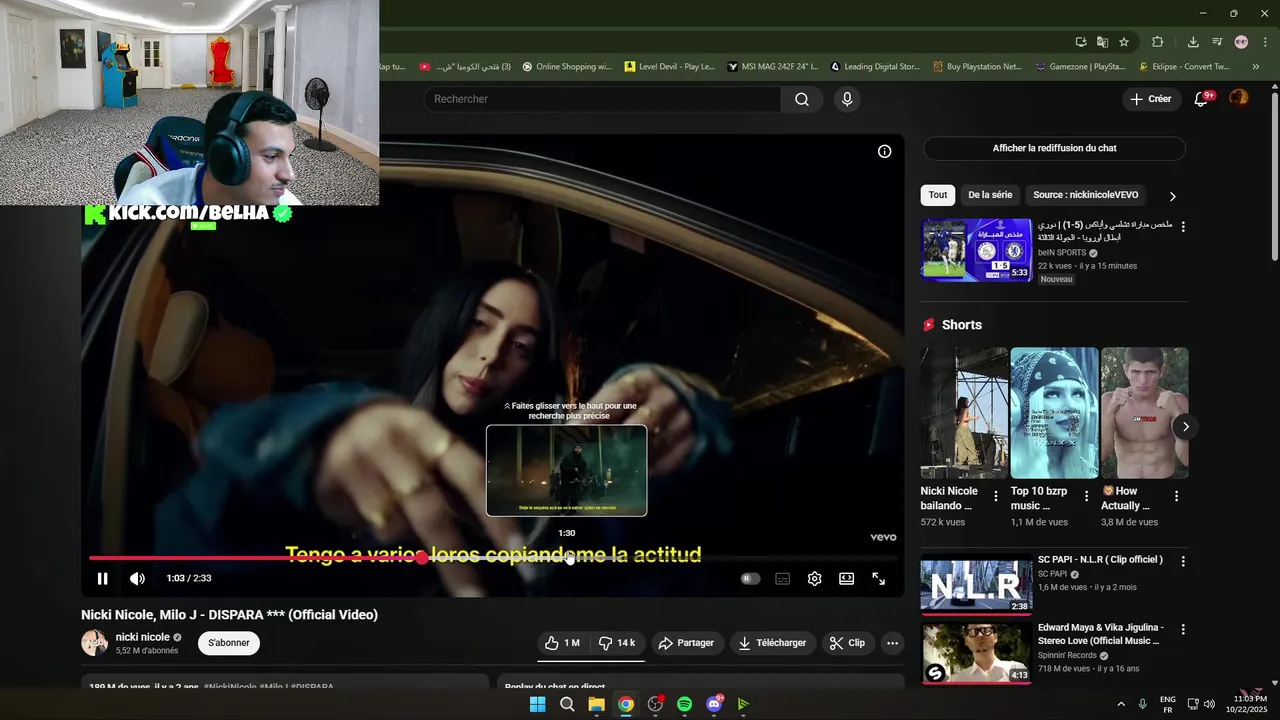Click Afficher la rediffusion du chat
1280x720 pixels.
[x=1054, y=148]
